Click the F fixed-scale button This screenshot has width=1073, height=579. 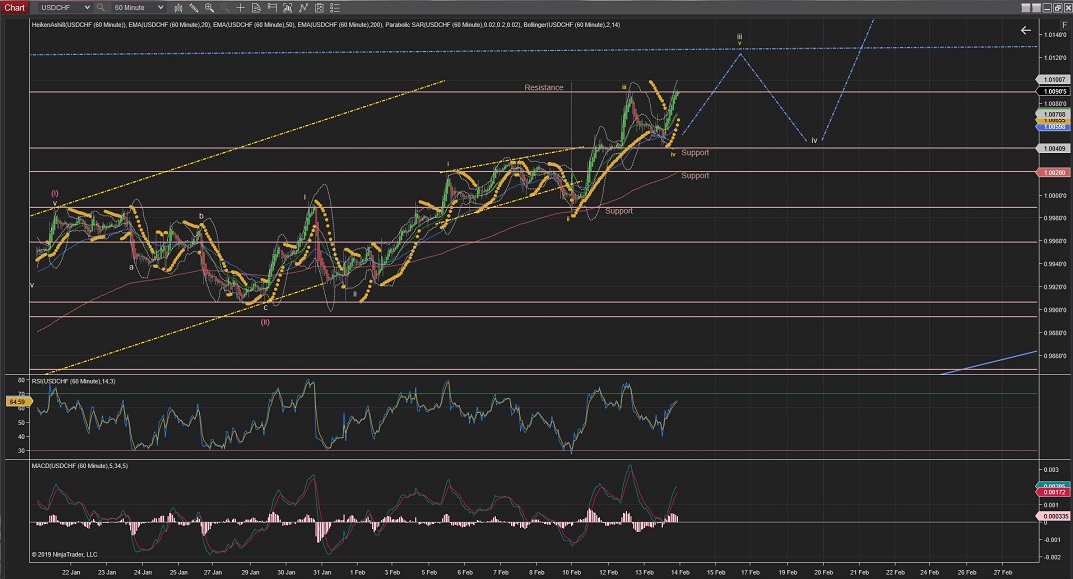[x=1065, y=25]
